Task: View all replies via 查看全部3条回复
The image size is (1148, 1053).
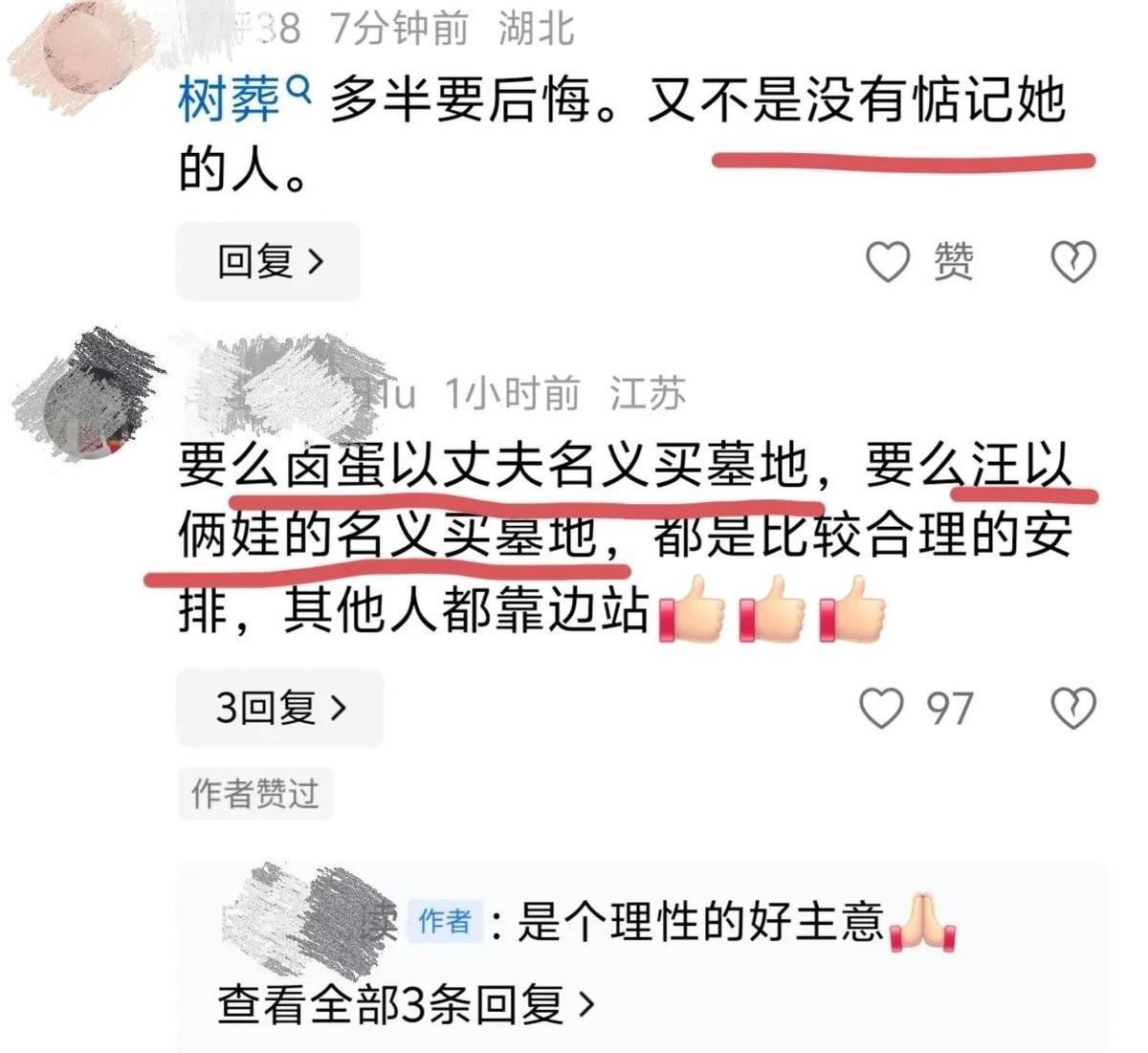Action: pyautogui.click(x=406, y=1004)
